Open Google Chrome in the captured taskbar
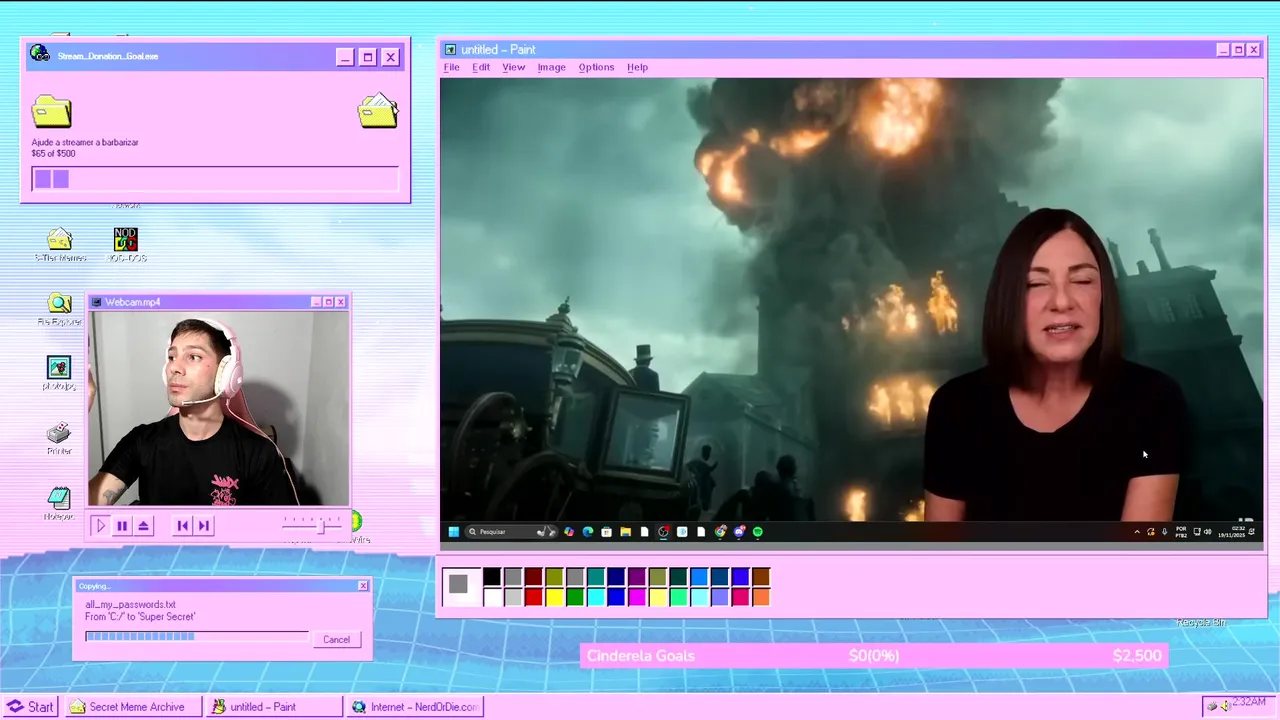1280x720 pixels. pyautogui.click(x=720, y=532)
